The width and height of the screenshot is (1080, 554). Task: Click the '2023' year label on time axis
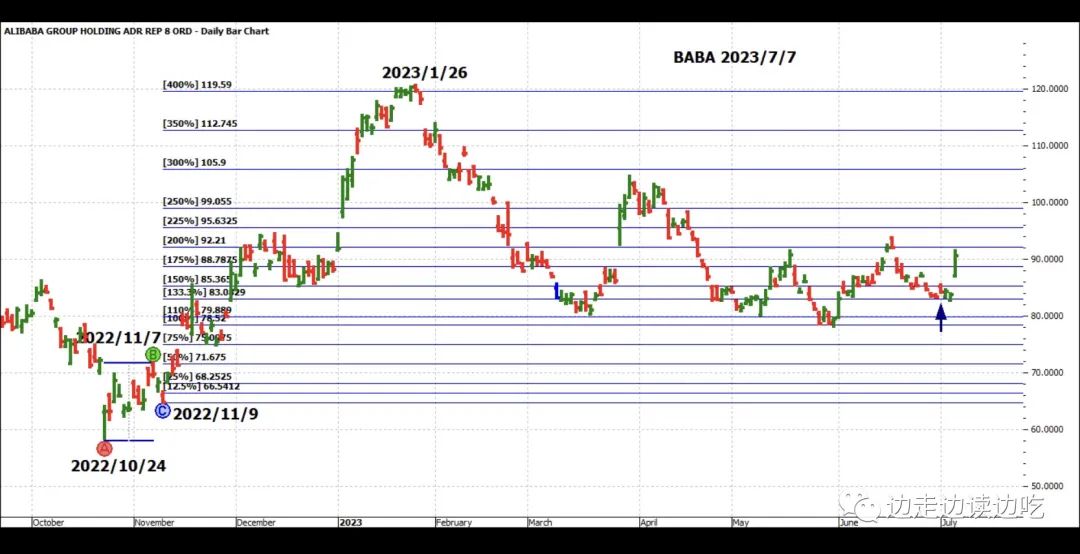click(x=349, y=522)
